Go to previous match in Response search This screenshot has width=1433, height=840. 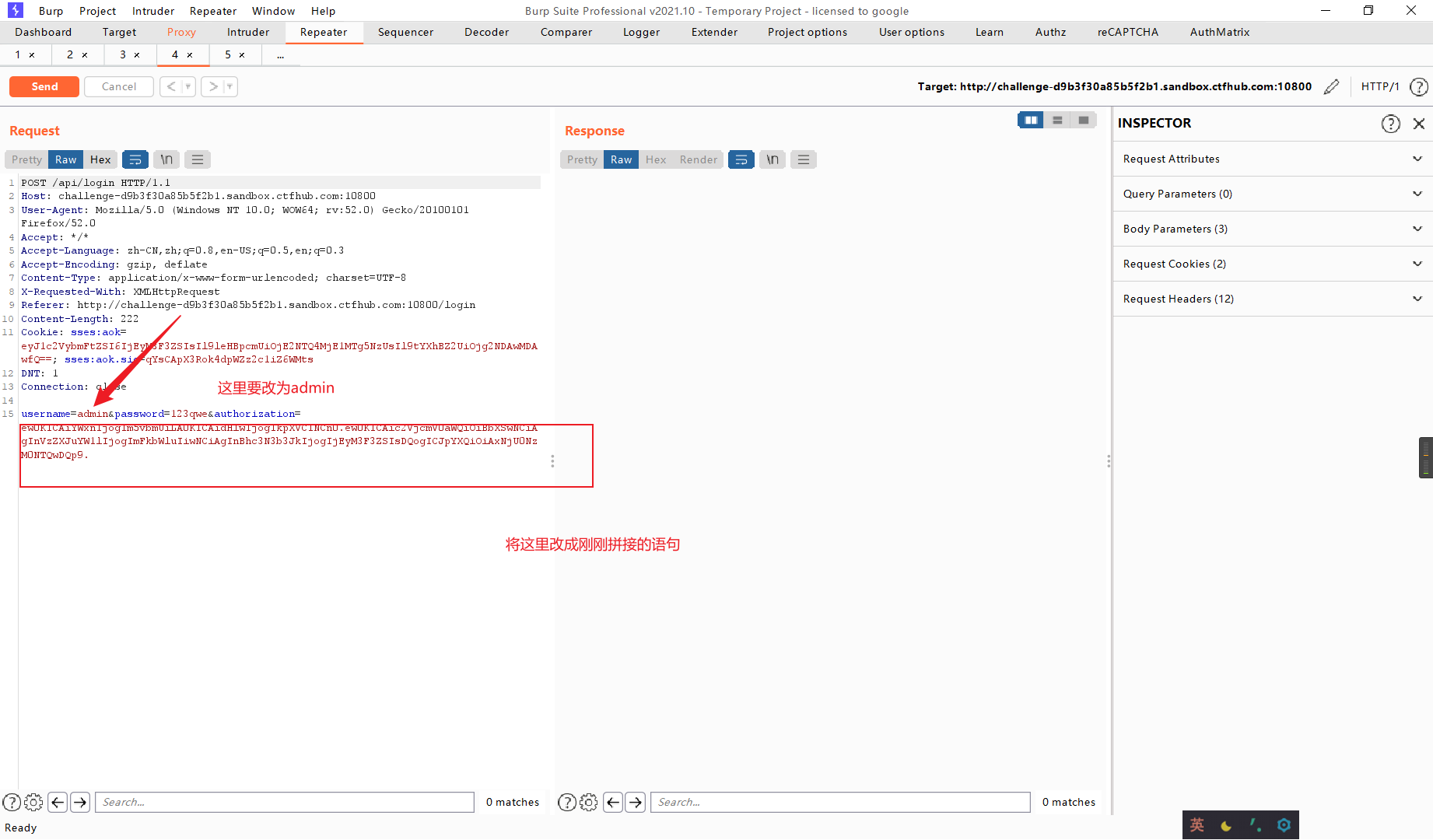pyautogui.click(x=613, y=802)
